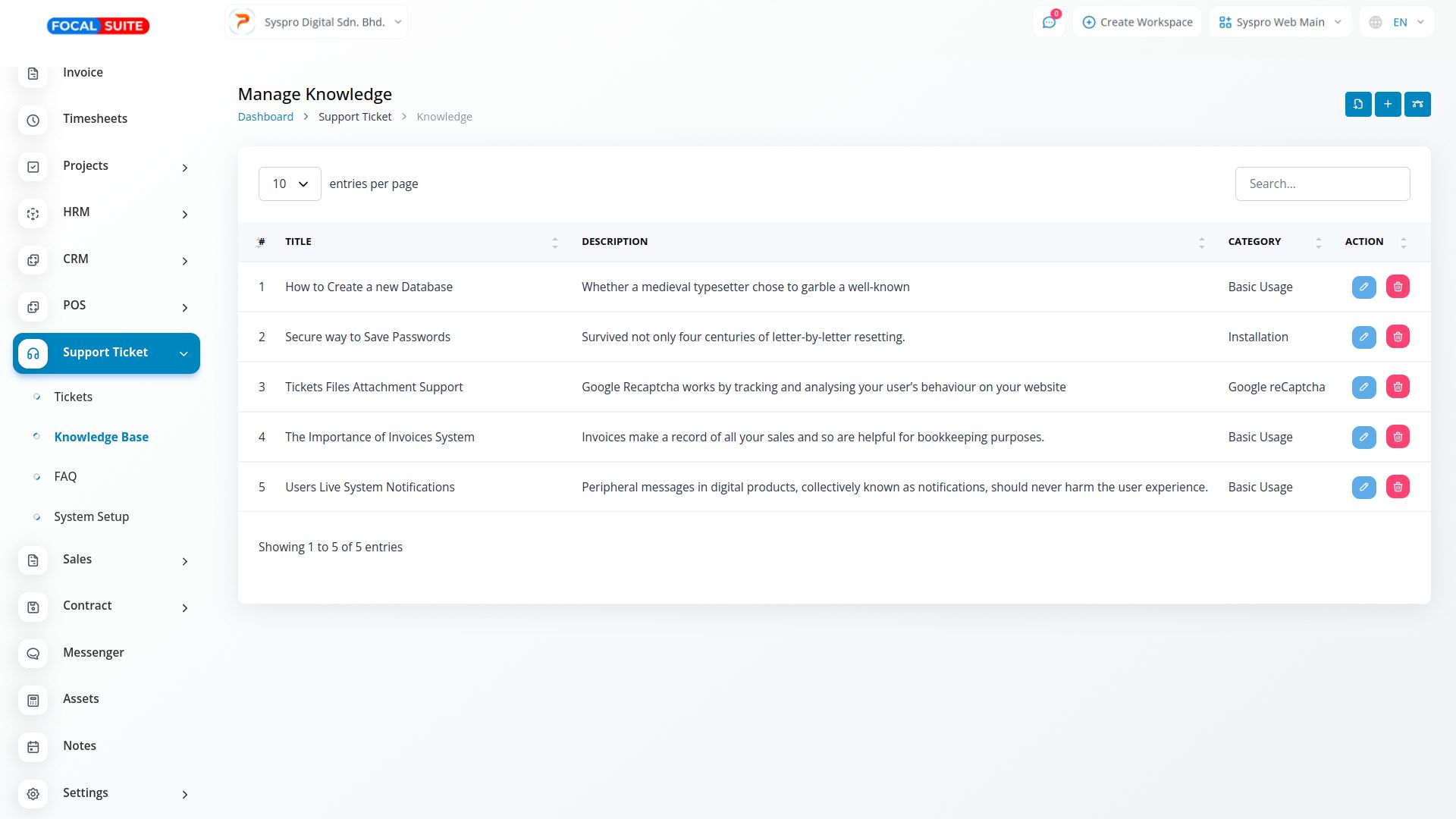Image resolution: width=1456 pixels, height=819 pixels.
Task: Click the Search input field
Action: pos(1322,184)
